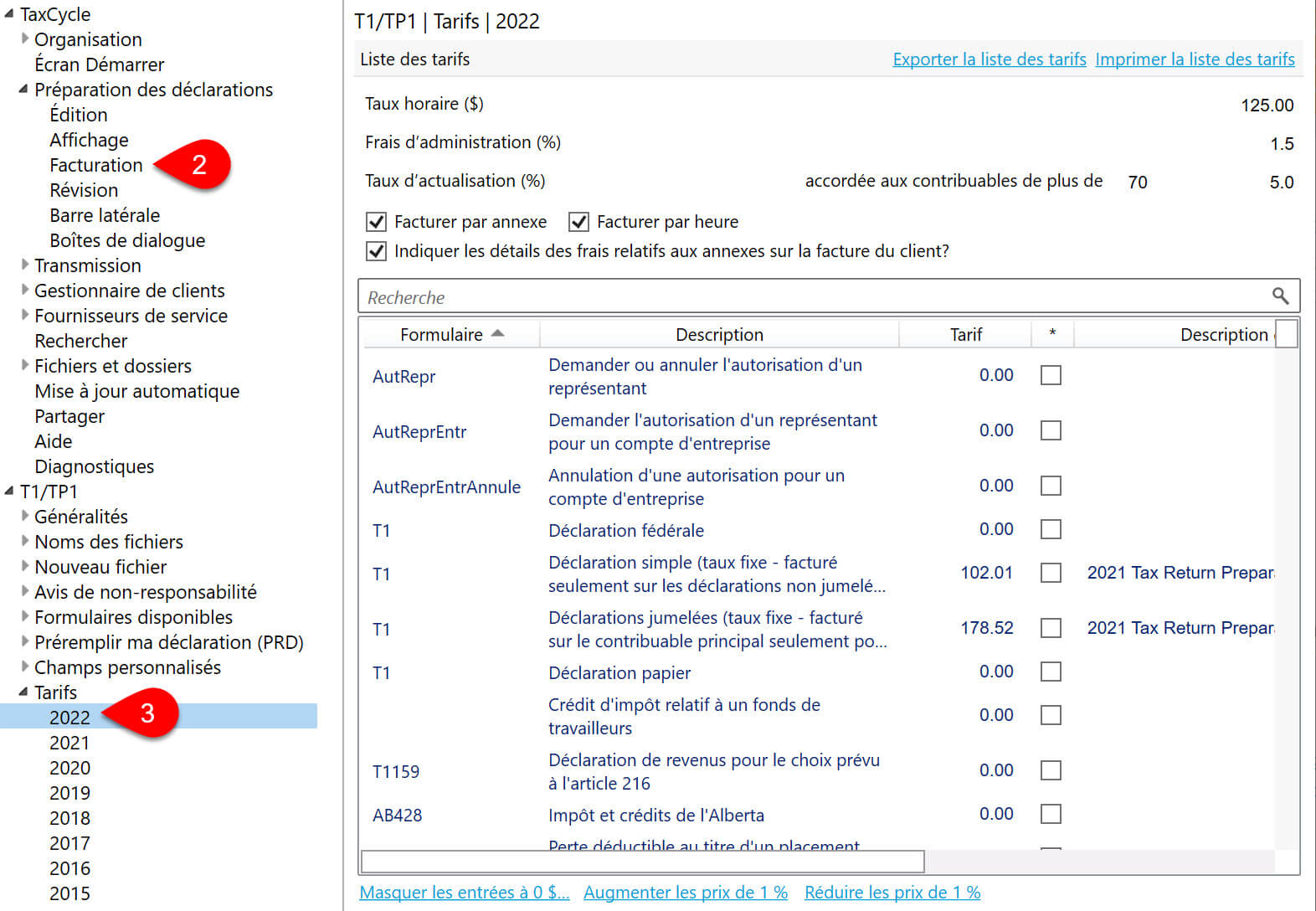Select the 2021 tarifs year

(x=69, y=743)
